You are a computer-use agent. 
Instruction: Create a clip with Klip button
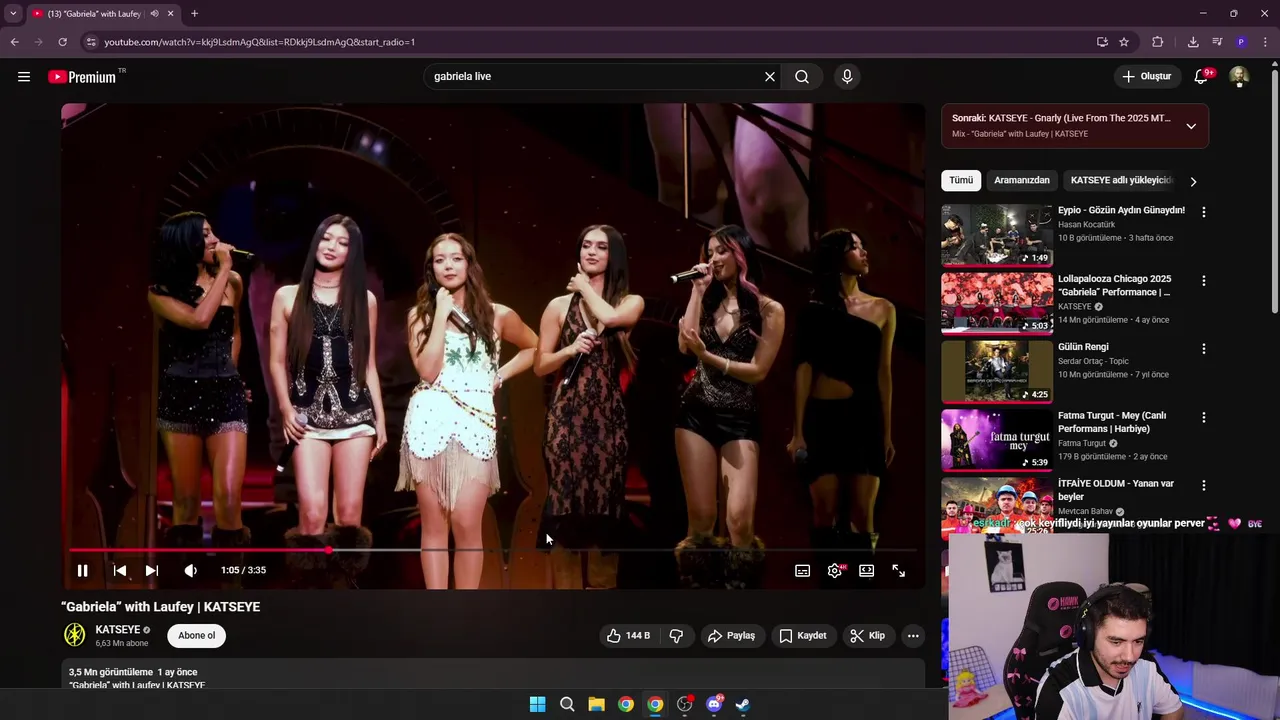[x=867, y=635]
